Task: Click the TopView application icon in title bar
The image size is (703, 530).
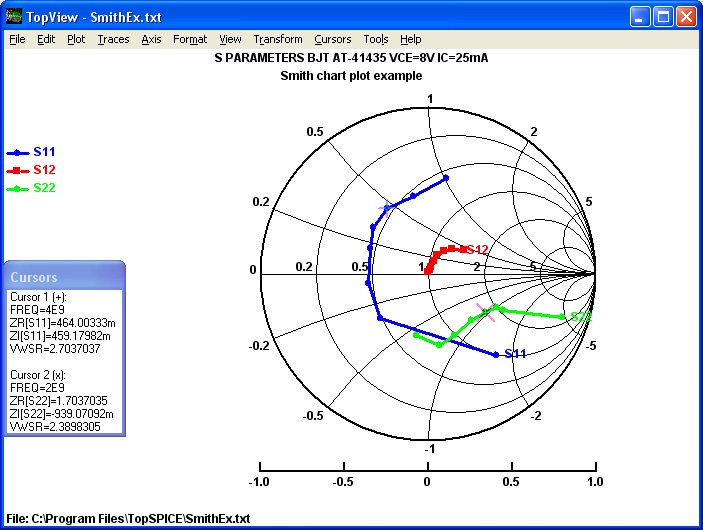Action: (x=13, y=17)
